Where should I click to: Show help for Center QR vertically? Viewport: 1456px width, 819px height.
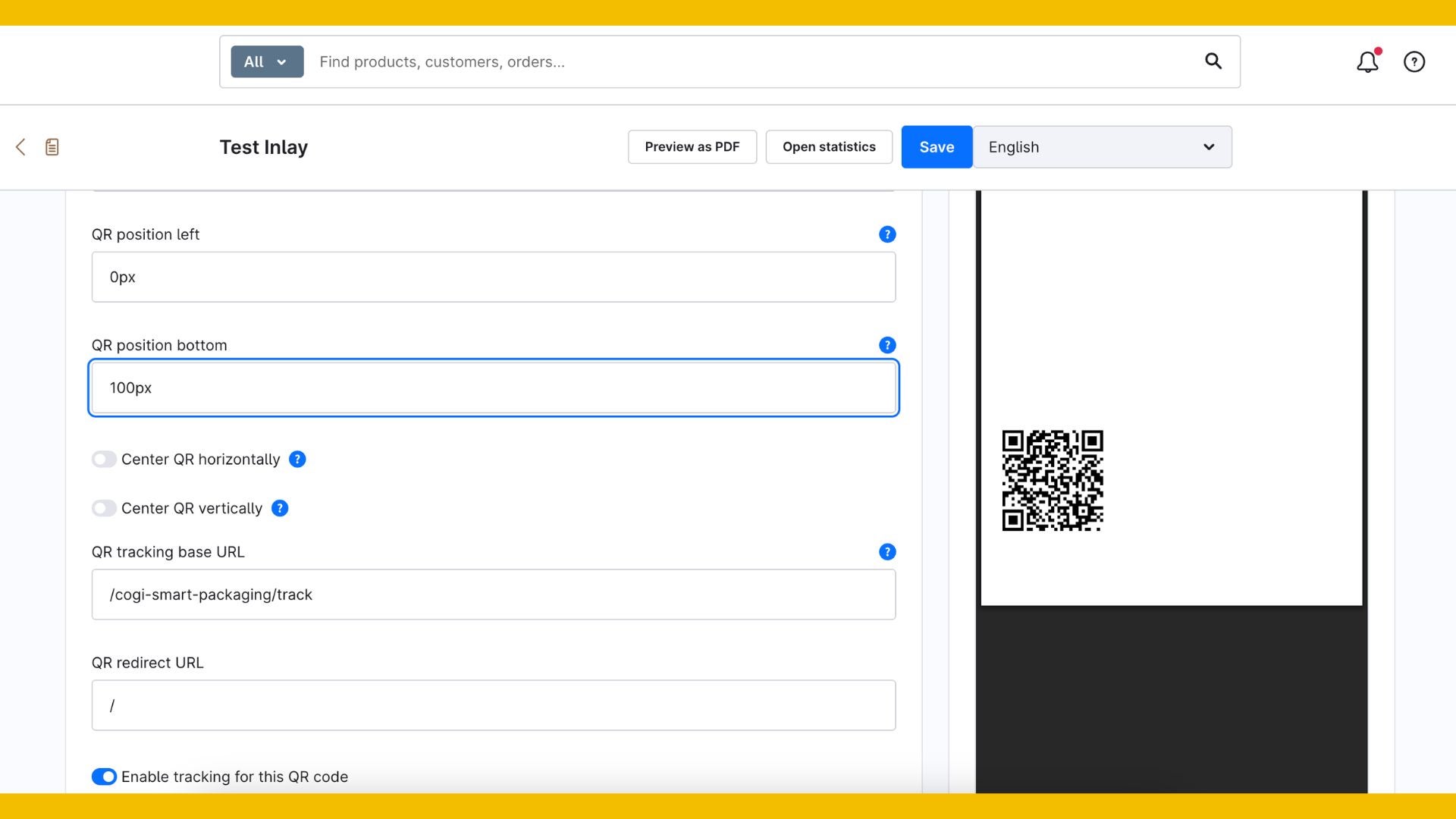click(x=280, y=508)
